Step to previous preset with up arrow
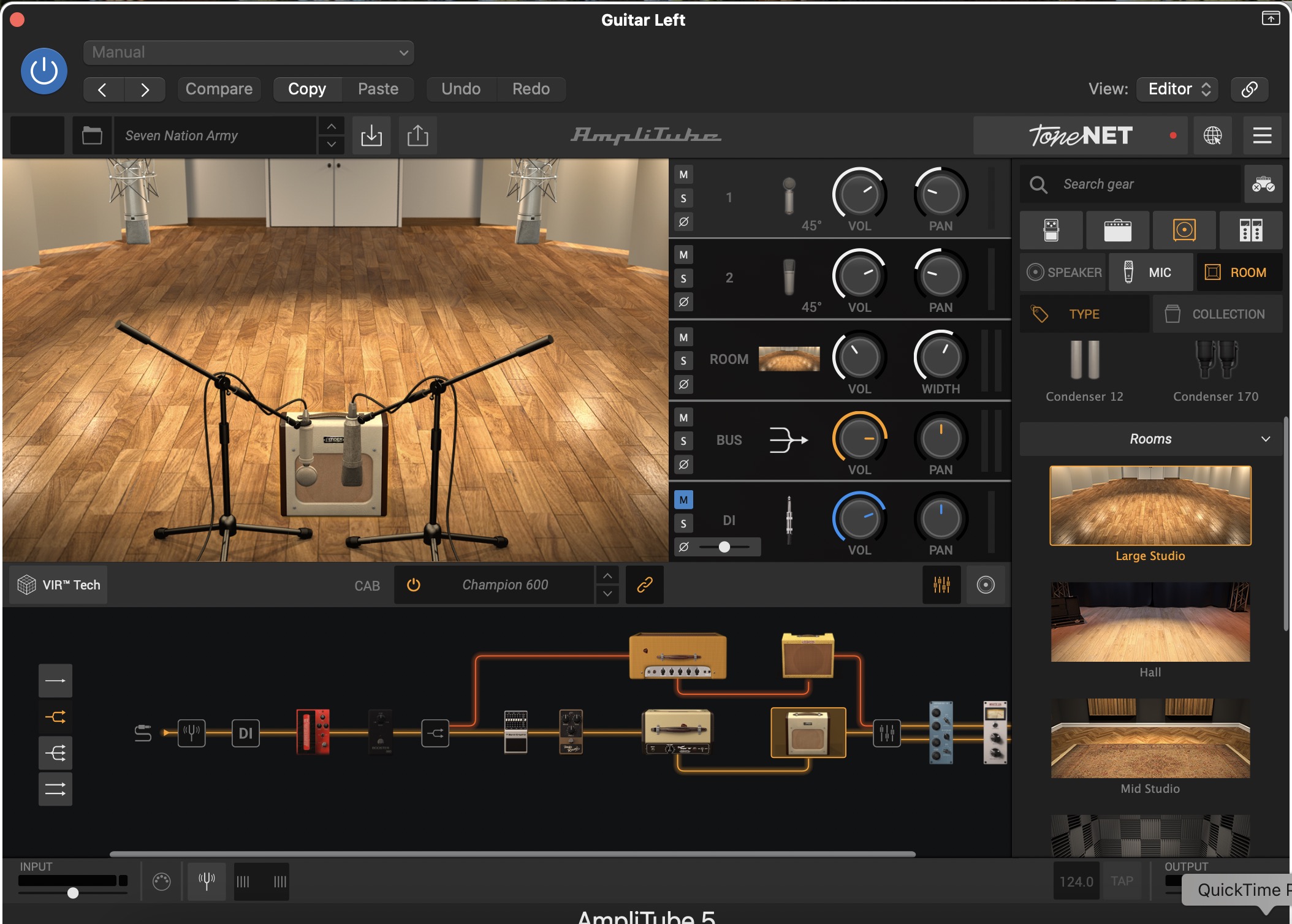1292x924 pixels. [x=331, y=126]
